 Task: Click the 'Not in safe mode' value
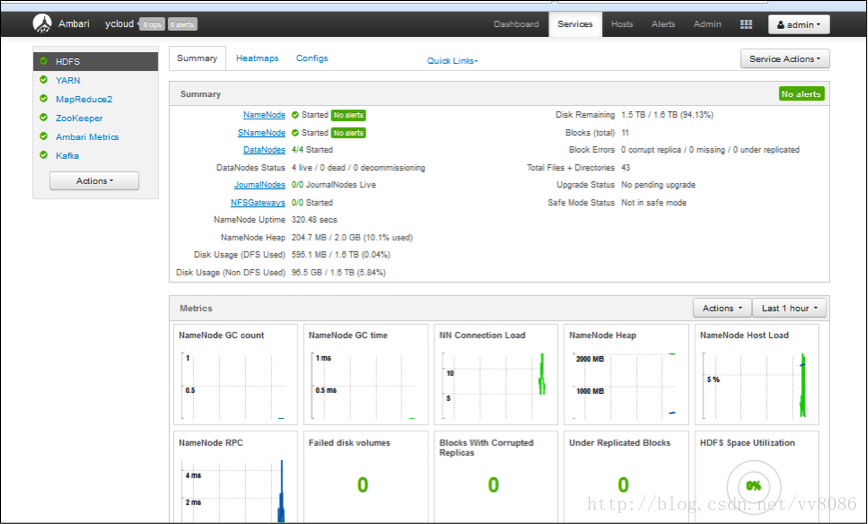point(653,203)
